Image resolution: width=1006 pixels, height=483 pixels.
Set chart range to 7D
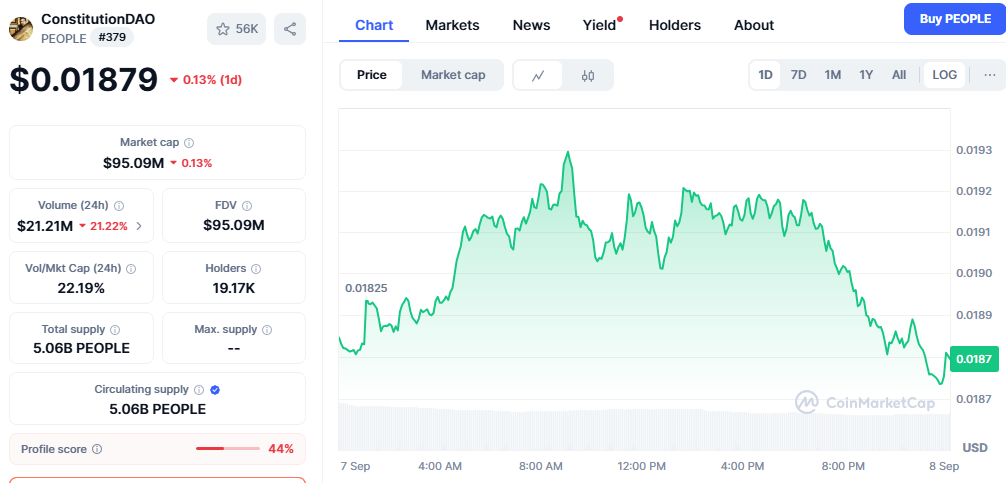point(798,75)
